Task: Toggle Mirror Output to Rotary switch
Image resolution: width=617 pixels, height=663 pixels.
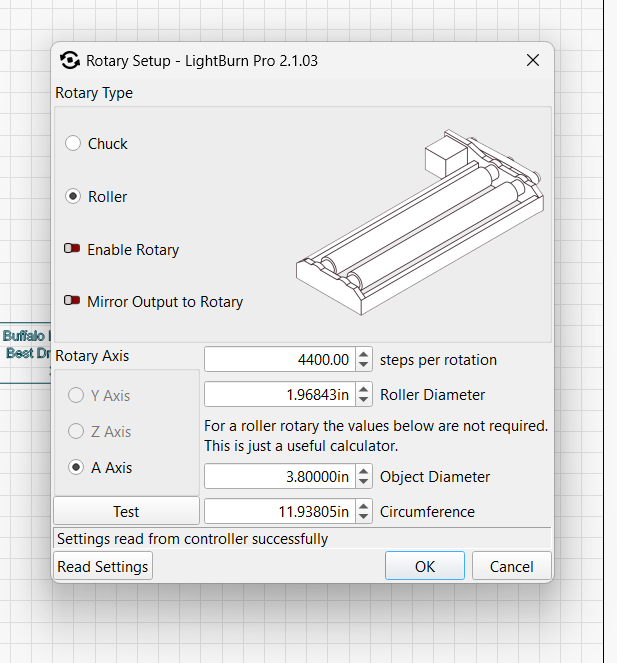Action: tap(72, 301)
